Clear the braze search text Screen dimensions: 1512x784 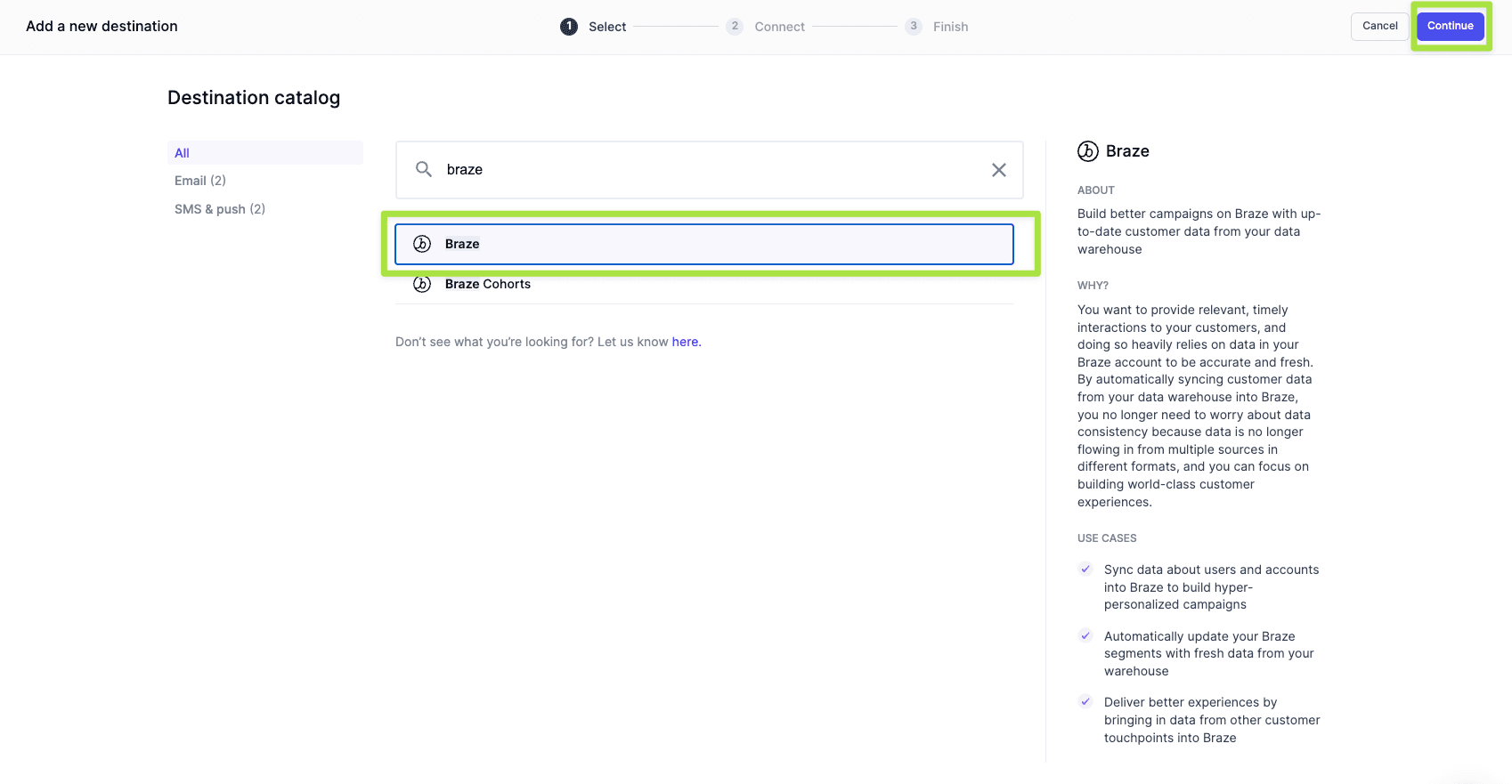coord(998,170)
